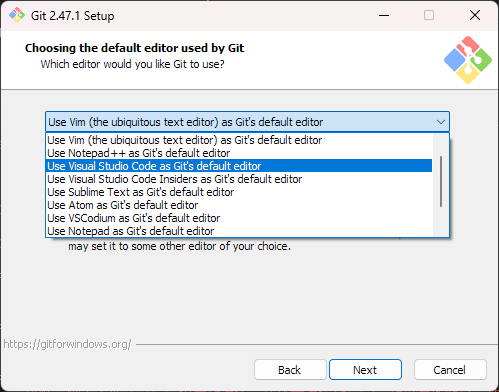499x392 pixels.
Task: Close the Git Setup window
Action: 475,15
